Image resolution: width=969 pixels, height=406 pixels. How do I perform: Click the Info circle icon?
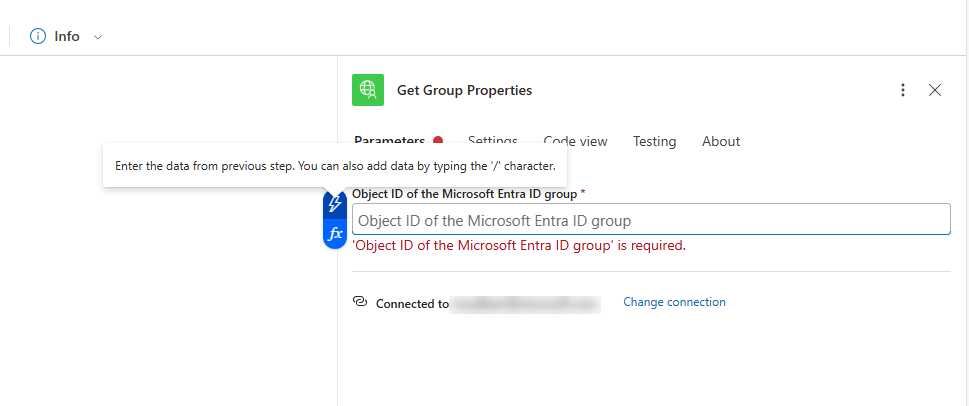pos(38,36)
